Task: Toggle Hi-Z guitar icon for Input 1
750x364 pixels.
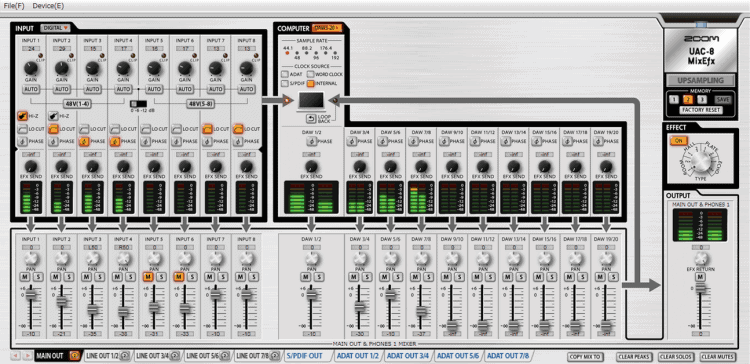Action: pyautogui.click(x=22, y=116)
